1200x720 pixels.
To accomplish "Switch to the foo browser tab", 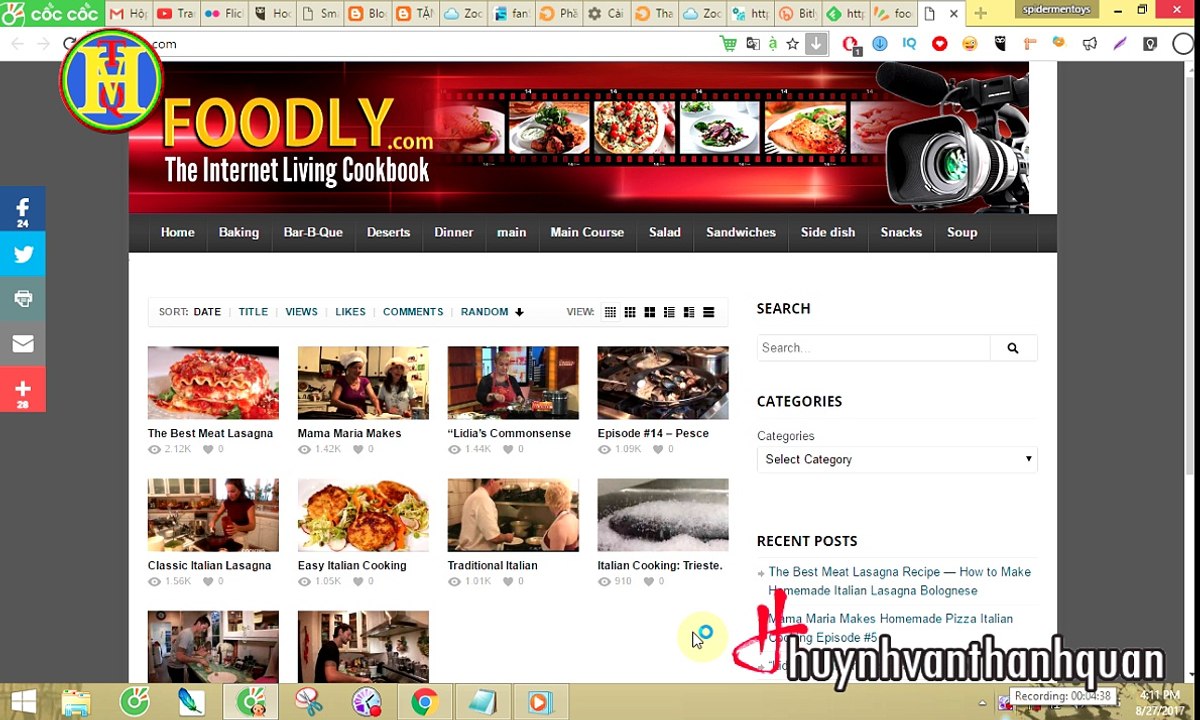I will click(x=893, y=14).
